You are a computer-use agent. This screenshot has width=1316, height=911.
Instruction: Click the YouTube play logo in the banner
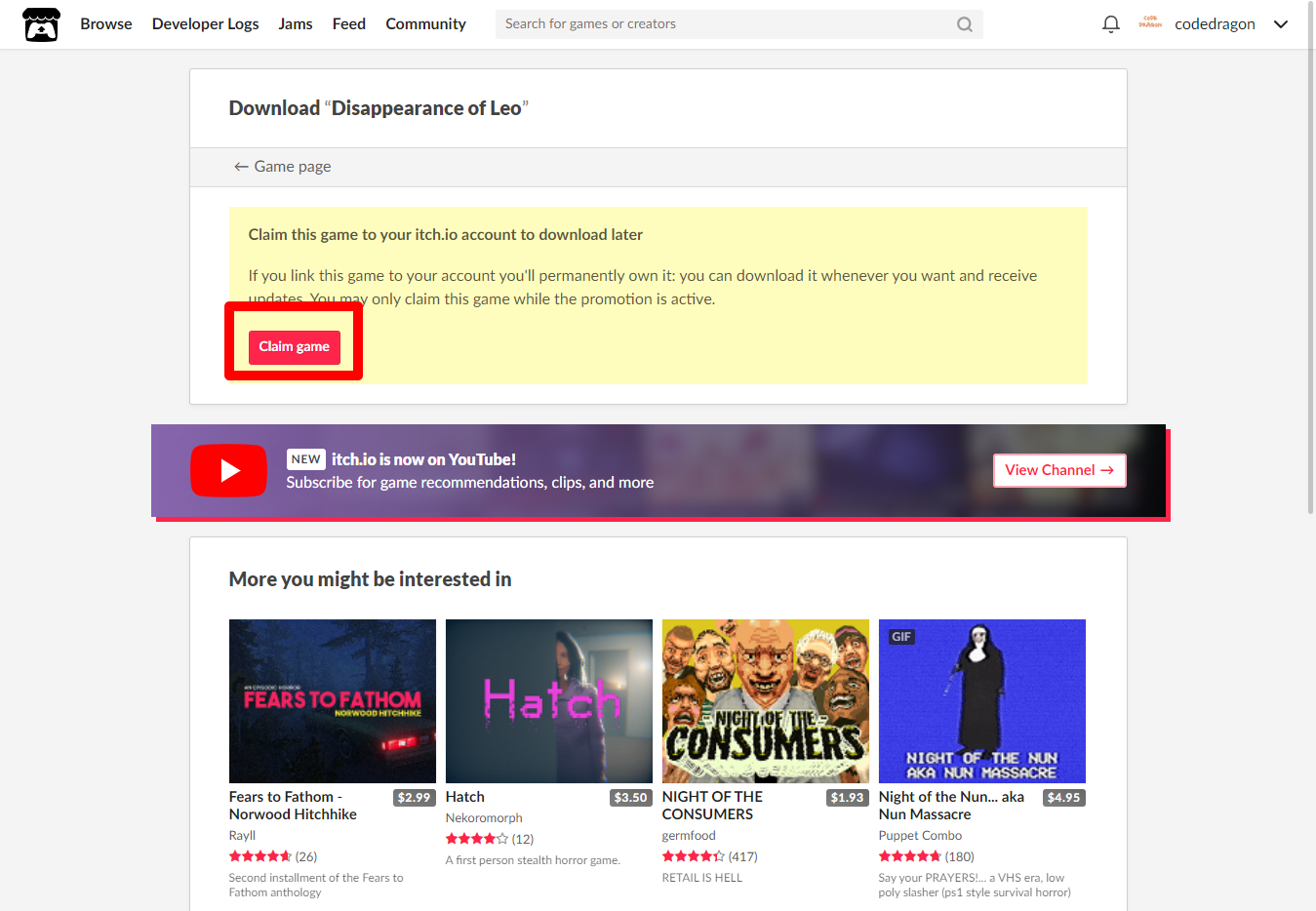(x=228, y=470)
